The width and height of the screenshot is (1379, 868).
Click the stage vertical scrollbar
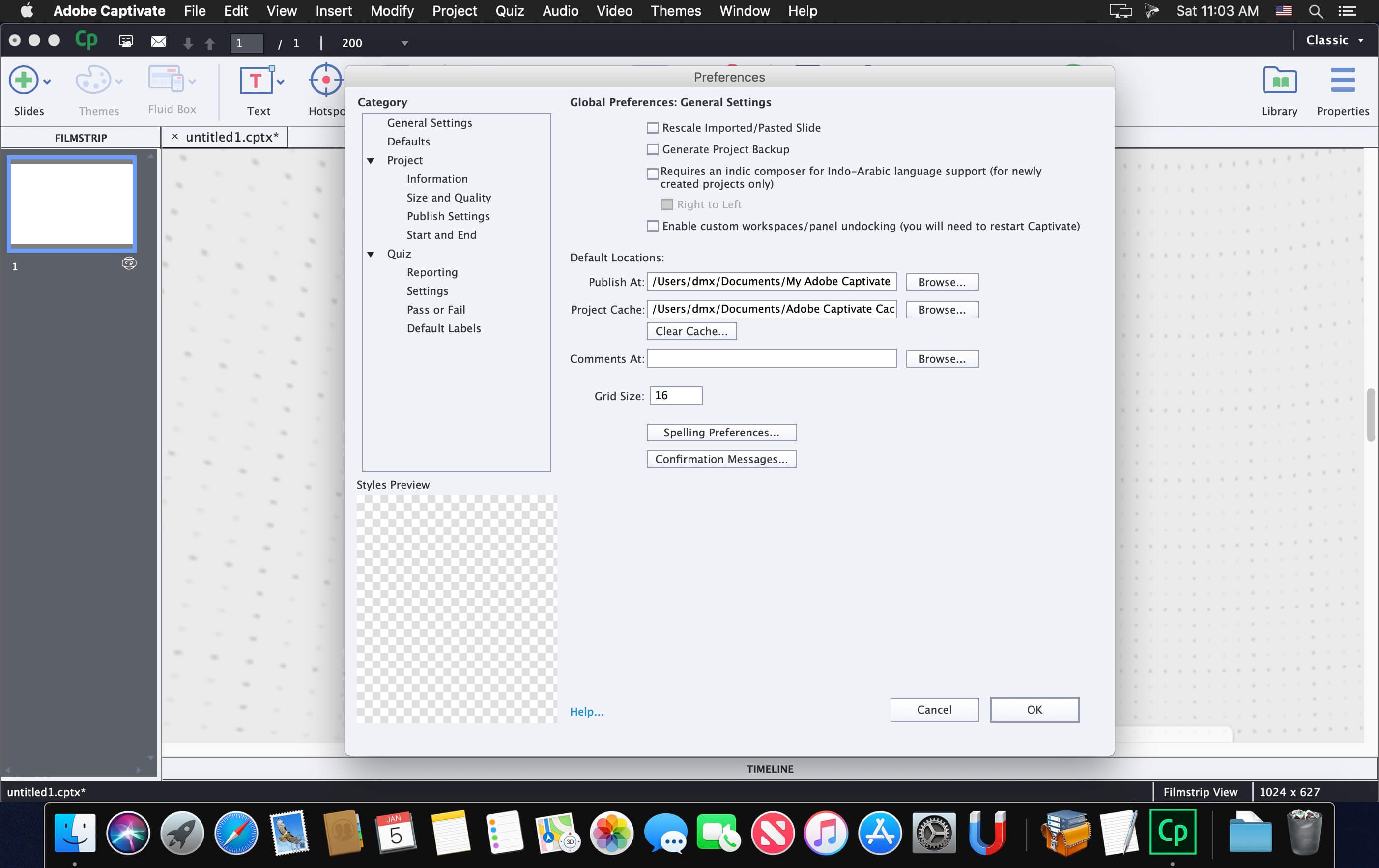point(1371,415)
